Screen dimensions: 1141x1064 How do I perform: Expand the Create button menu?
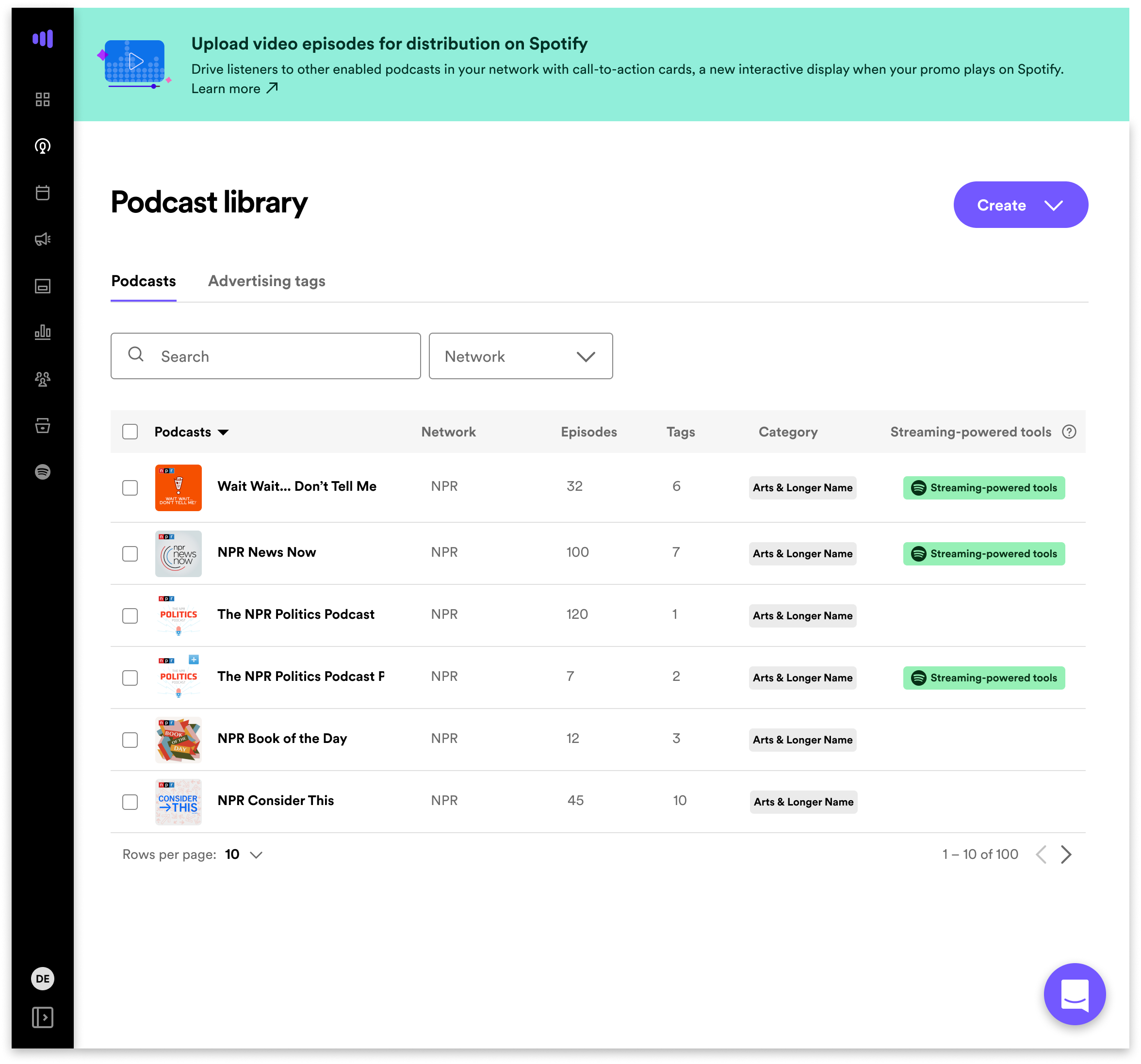pos(1020,205)
